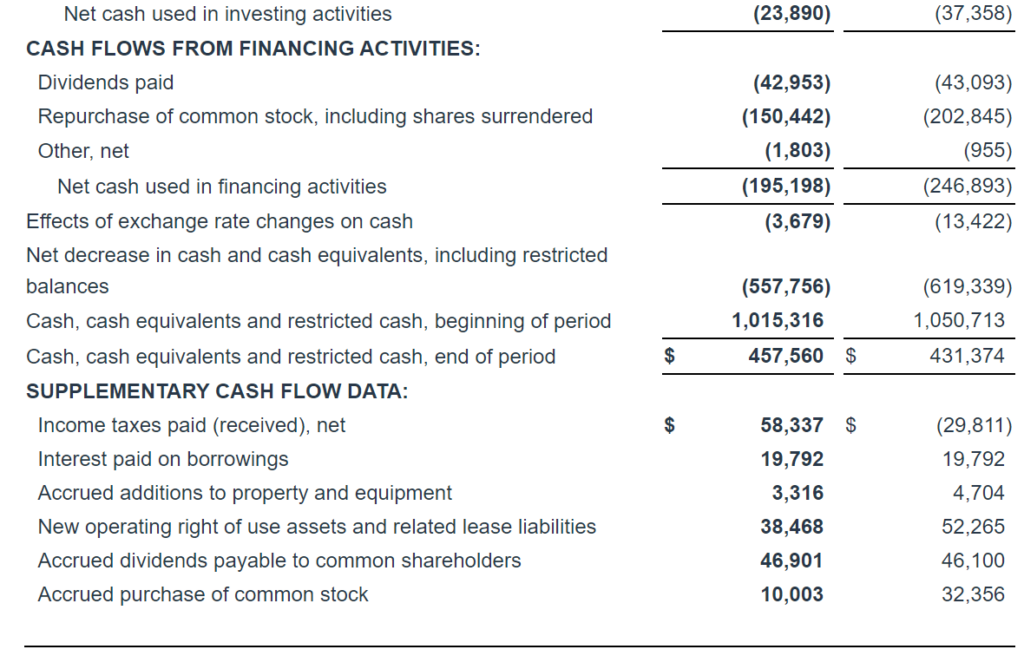Click the "SUPPLEMENTARY CASH FLOW DATA" heading

(216, 391)
